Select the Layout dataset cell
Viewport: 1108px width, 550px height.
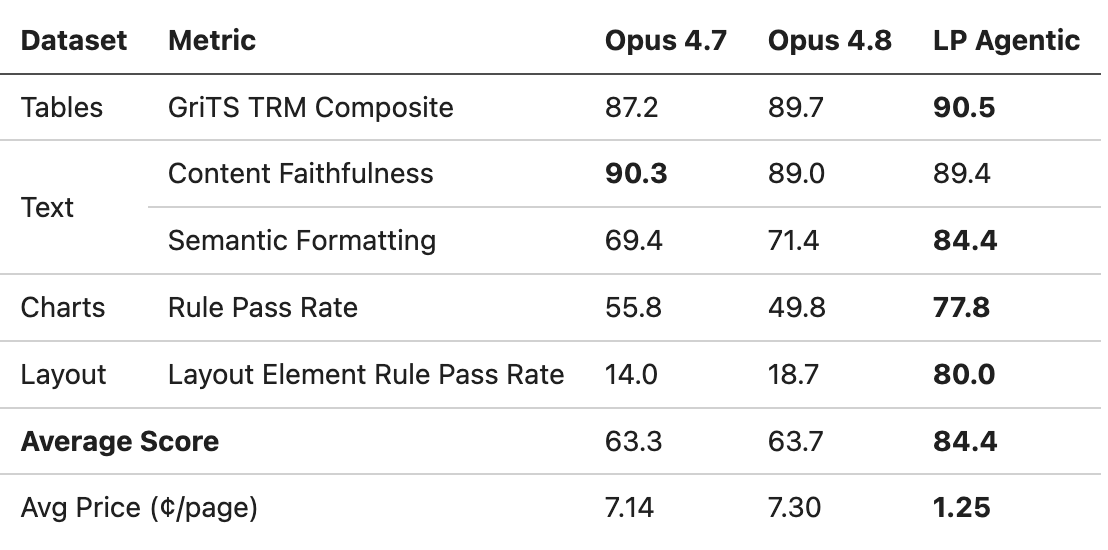63,374
